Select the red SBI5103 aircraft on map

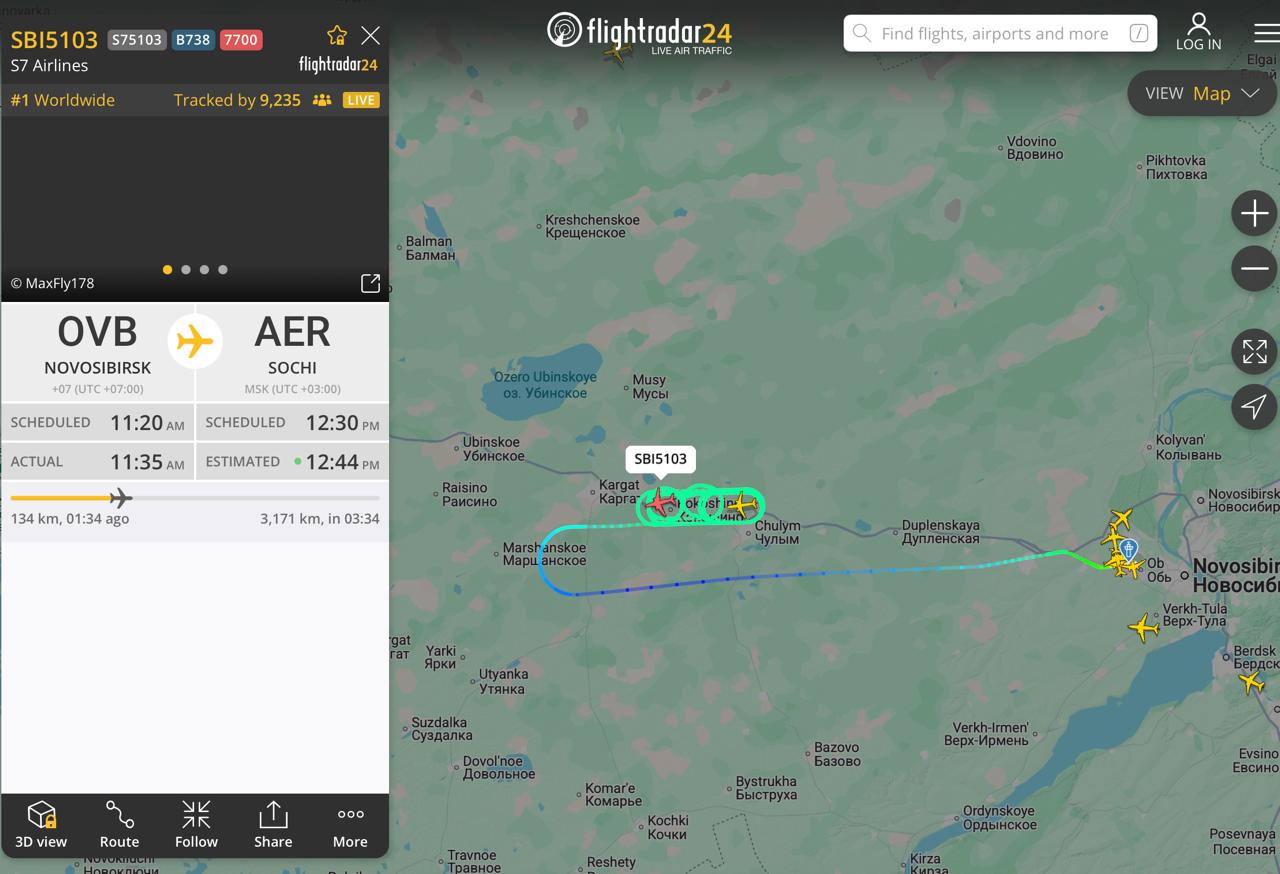pyautogui.click(x=659, y=502)
